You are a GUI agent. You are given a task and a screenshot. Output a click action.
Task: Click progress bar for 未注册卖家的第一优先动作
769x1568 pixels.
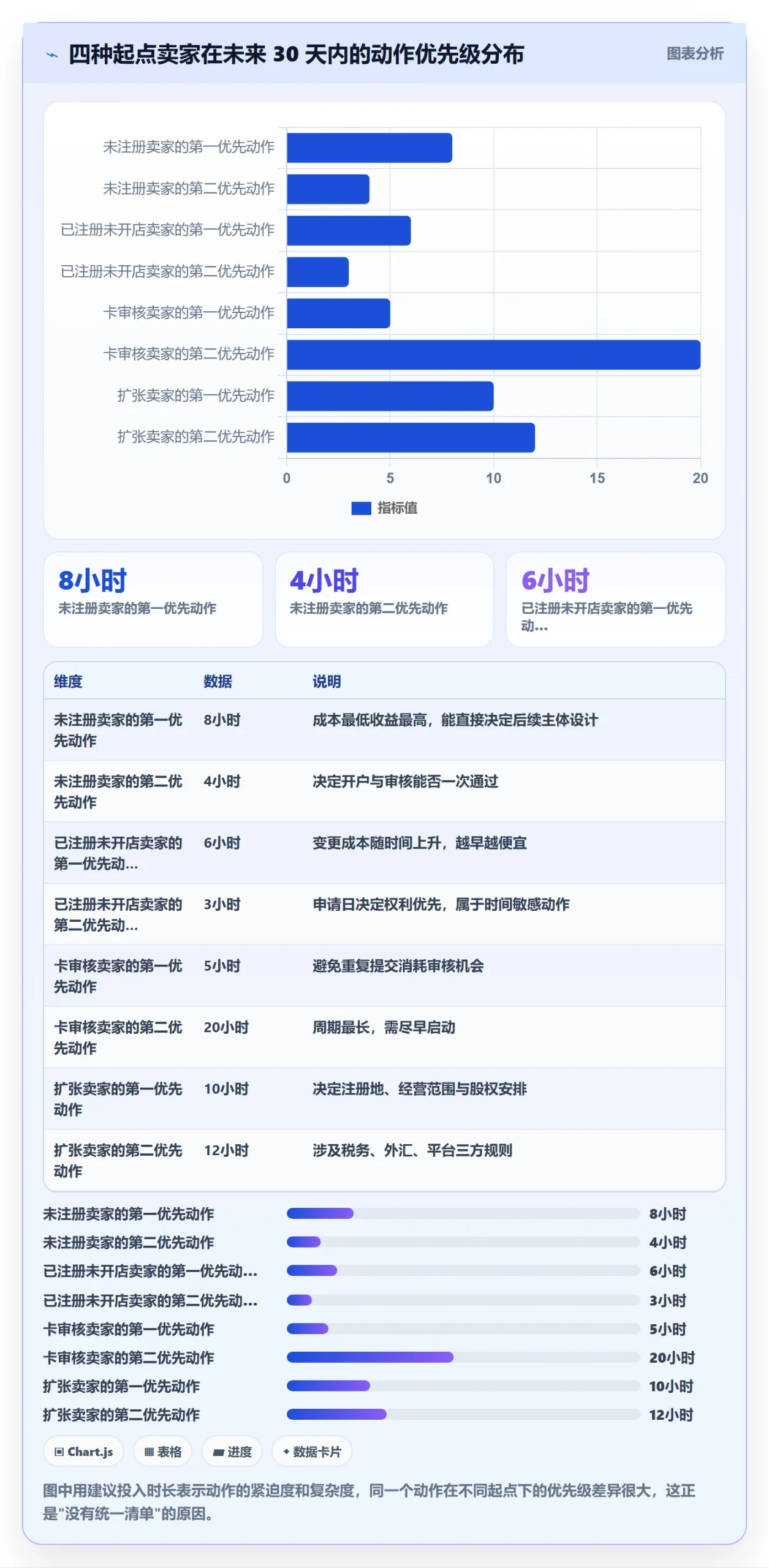click(463, 1213)
